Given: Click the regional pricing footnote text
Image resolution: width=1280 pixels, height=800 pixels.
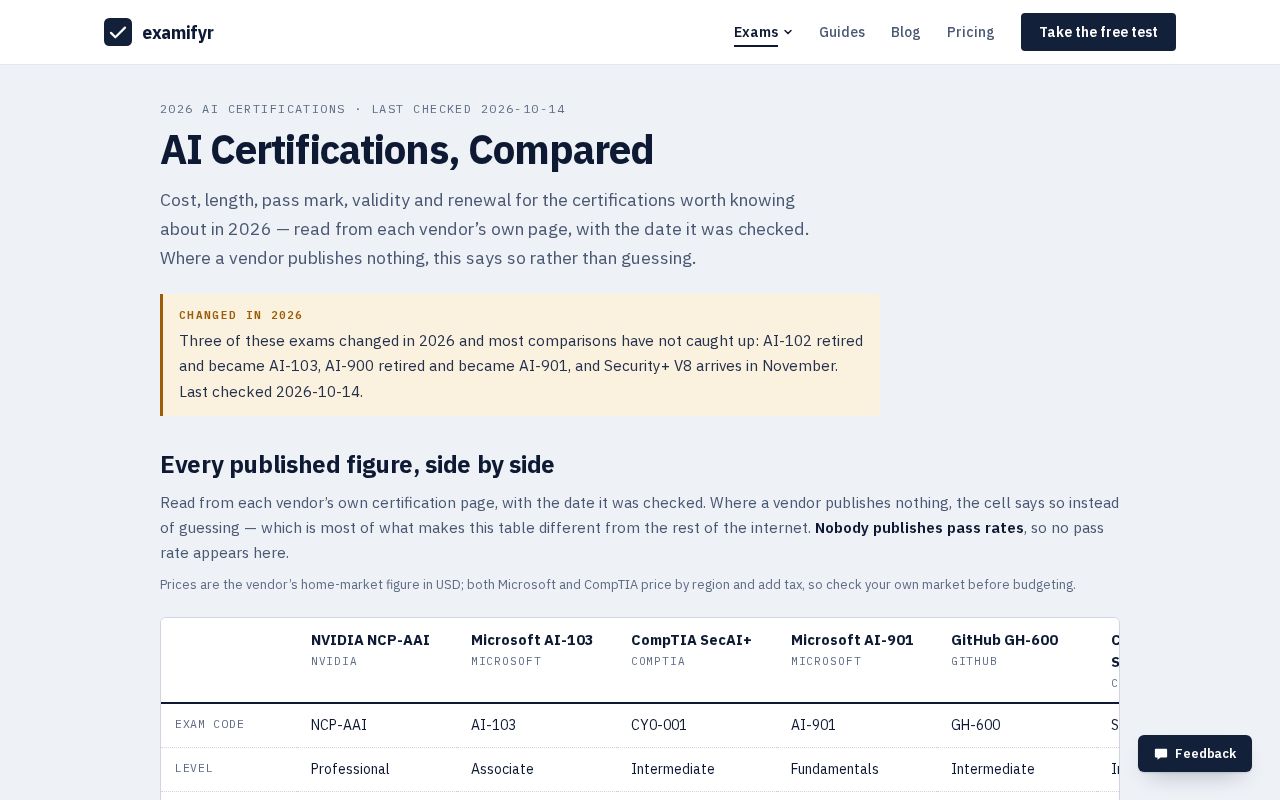Looking at the screenshot, I should click(618, 585).
